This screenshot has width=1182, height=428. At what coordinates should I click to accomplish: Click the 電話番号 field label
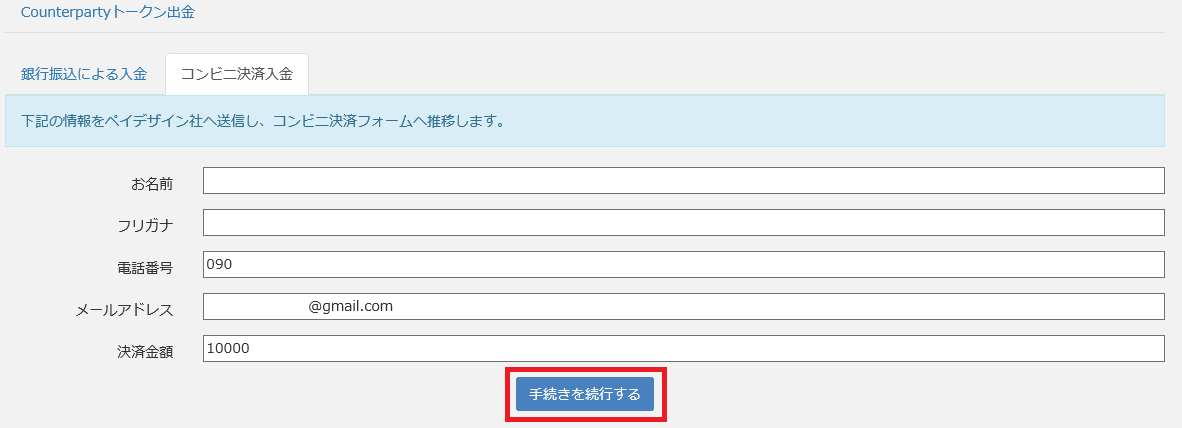145,267
